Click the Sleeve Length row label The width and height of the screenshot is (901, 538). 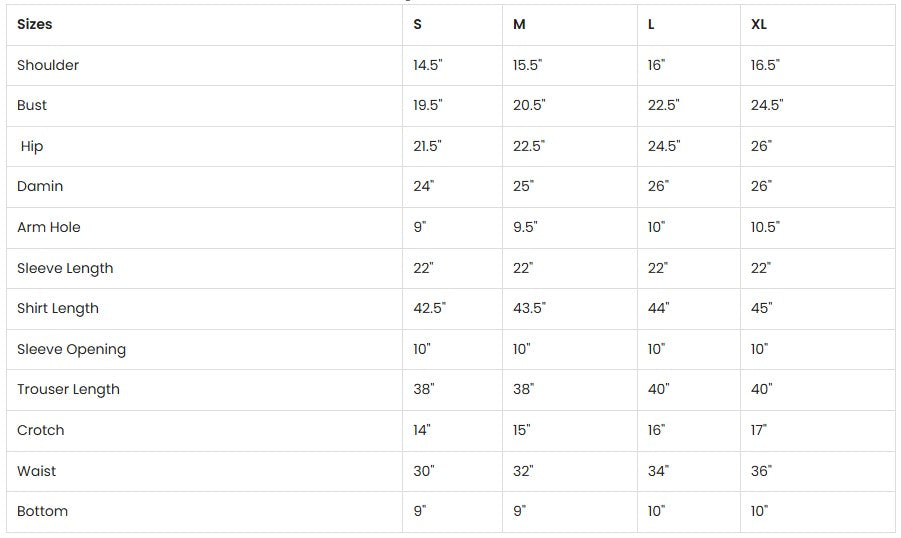65,268
